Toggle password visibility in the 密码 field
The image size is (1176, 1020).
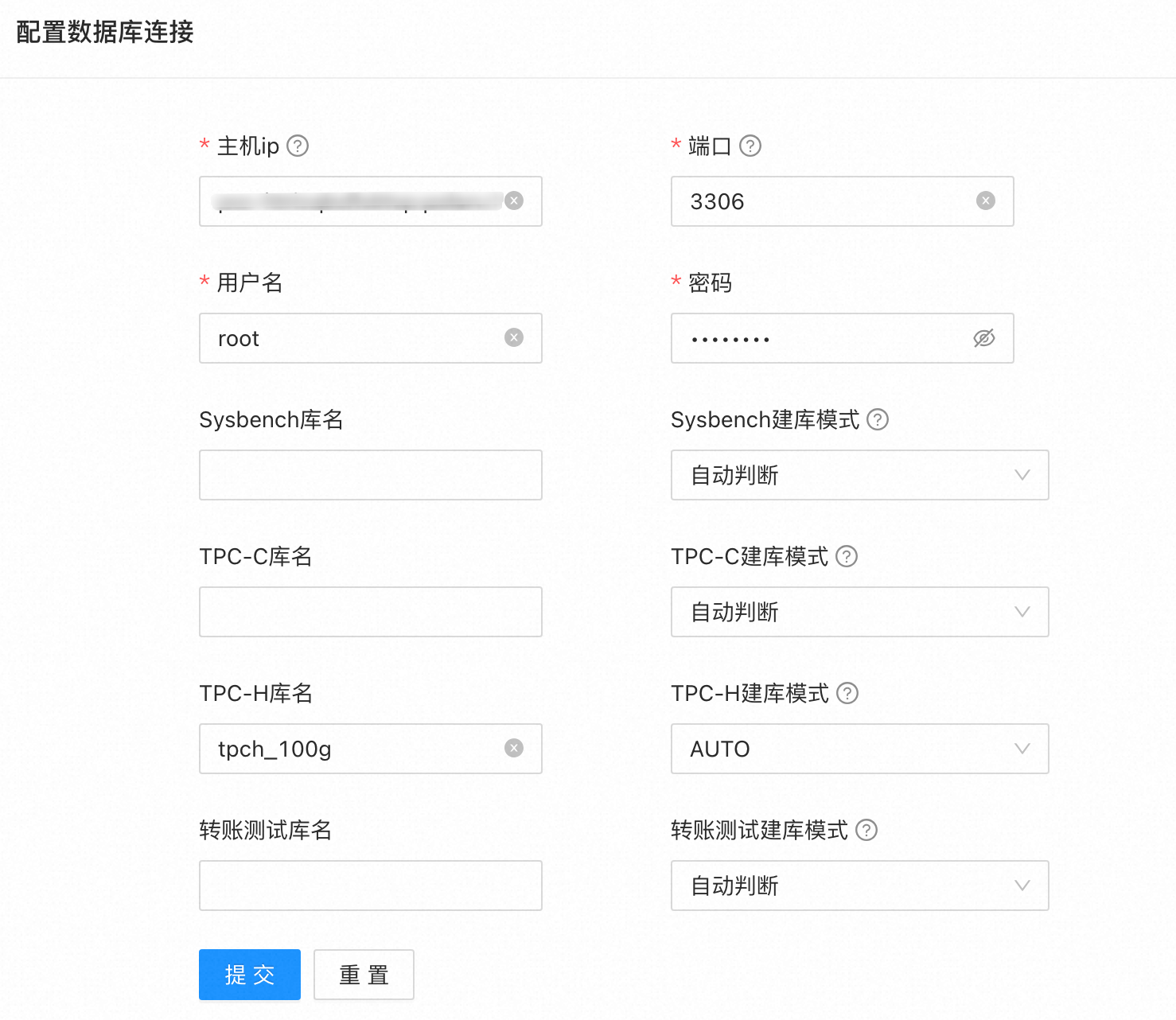[984, 338]
